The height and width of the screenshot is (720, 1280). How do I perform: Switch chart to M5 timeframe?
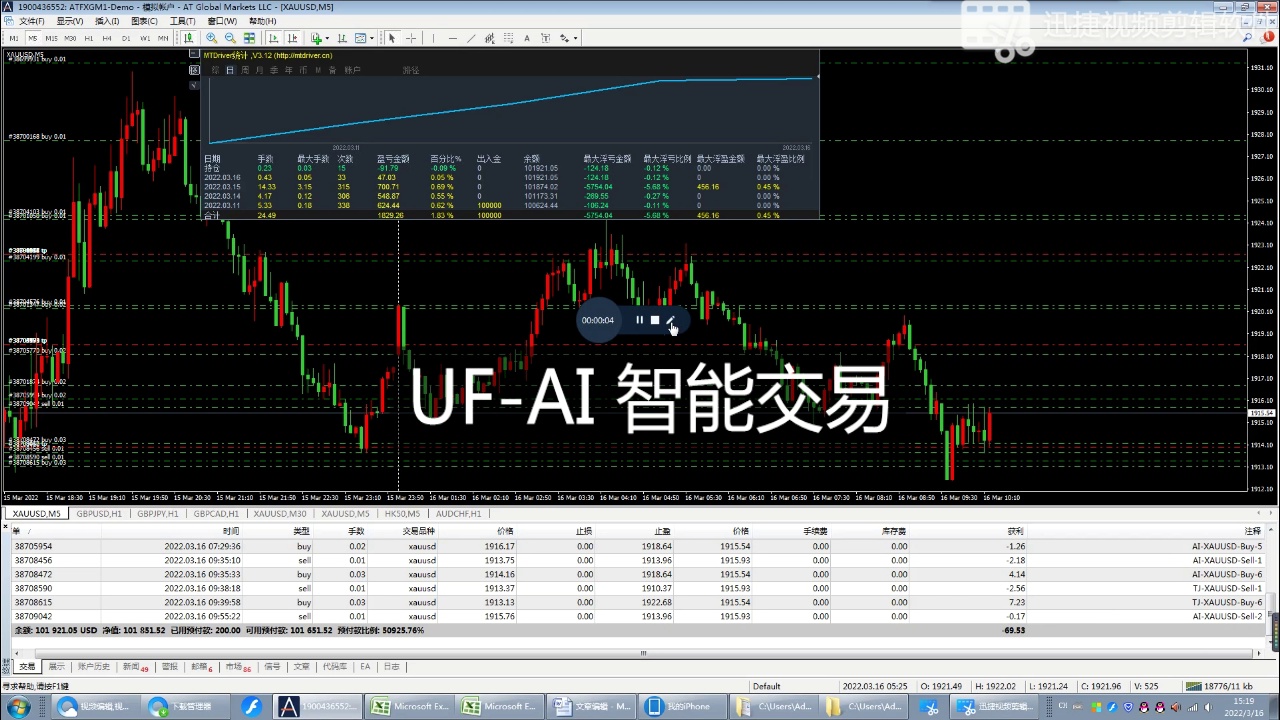point(32,38)
